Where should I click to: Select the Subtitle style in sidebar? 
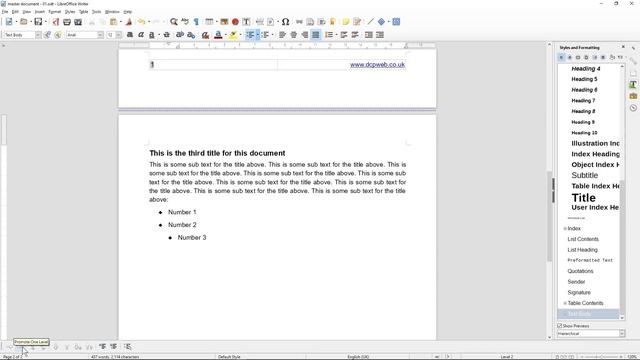point(584,175)
